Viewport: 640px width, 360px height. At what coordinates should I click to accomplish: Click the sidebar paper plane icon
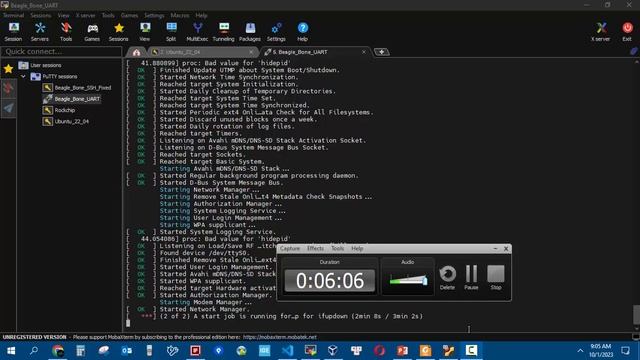[8, 108]
